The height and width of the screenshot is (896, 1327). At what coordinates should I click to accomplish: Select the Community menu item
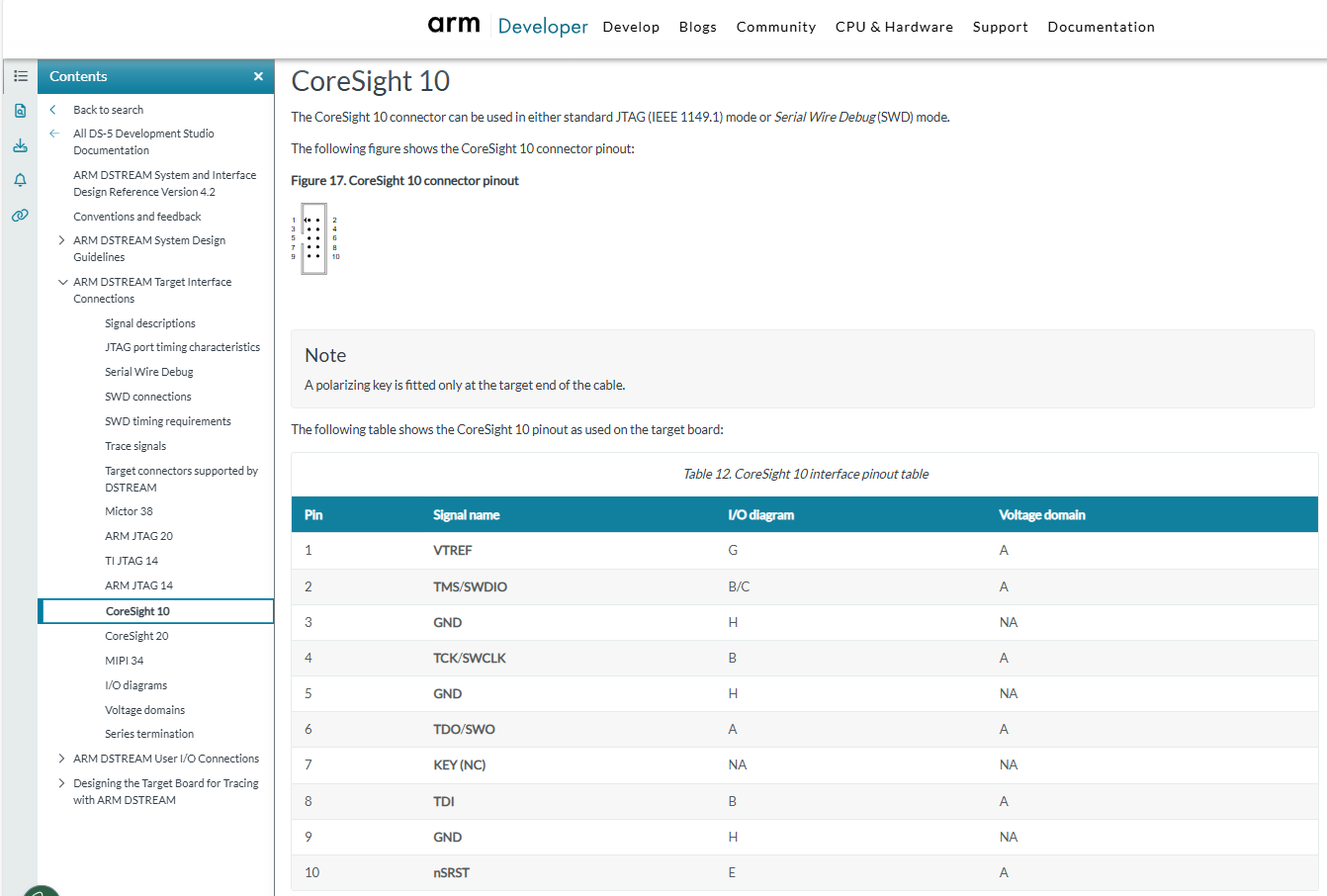(x=775, y=27)
